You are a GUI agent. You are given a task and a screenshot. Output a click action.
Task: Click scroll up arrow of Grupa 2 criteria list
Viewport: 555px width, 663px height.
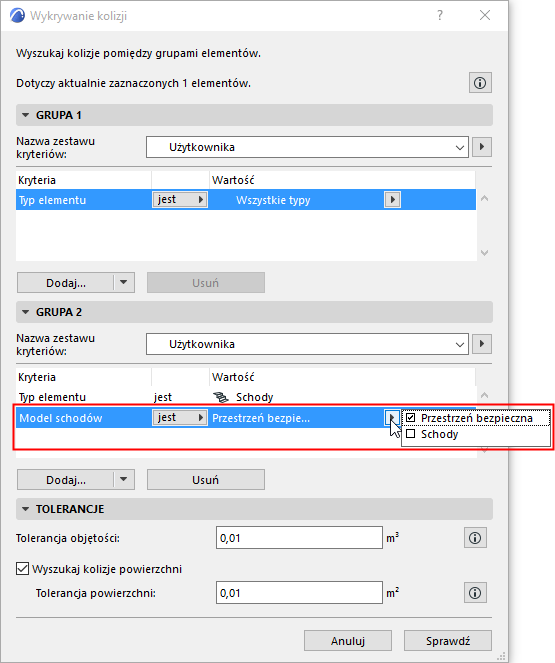click(x=484, y=395)
